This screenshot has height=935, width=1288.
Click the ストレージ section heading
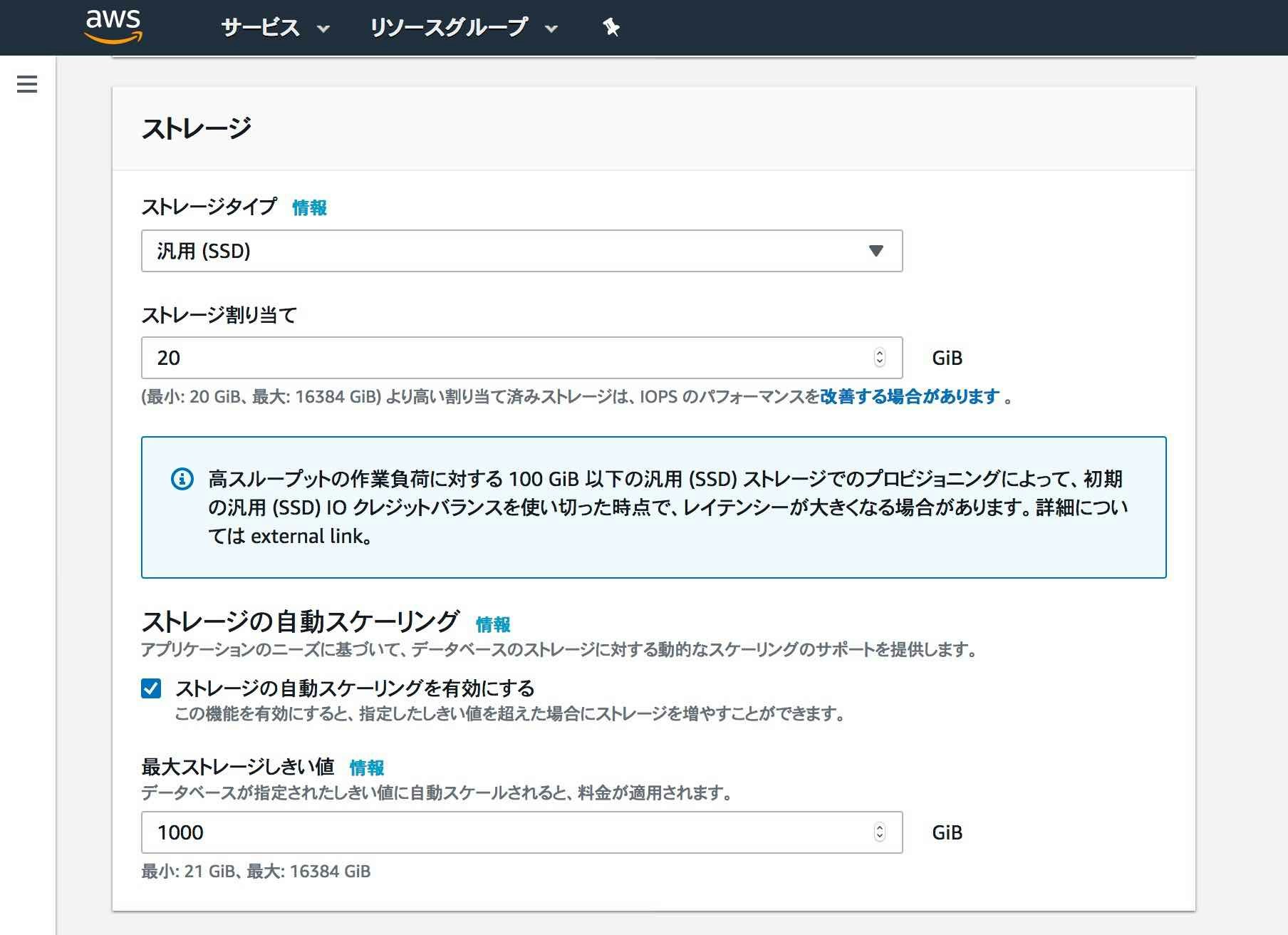click(197, 129)
